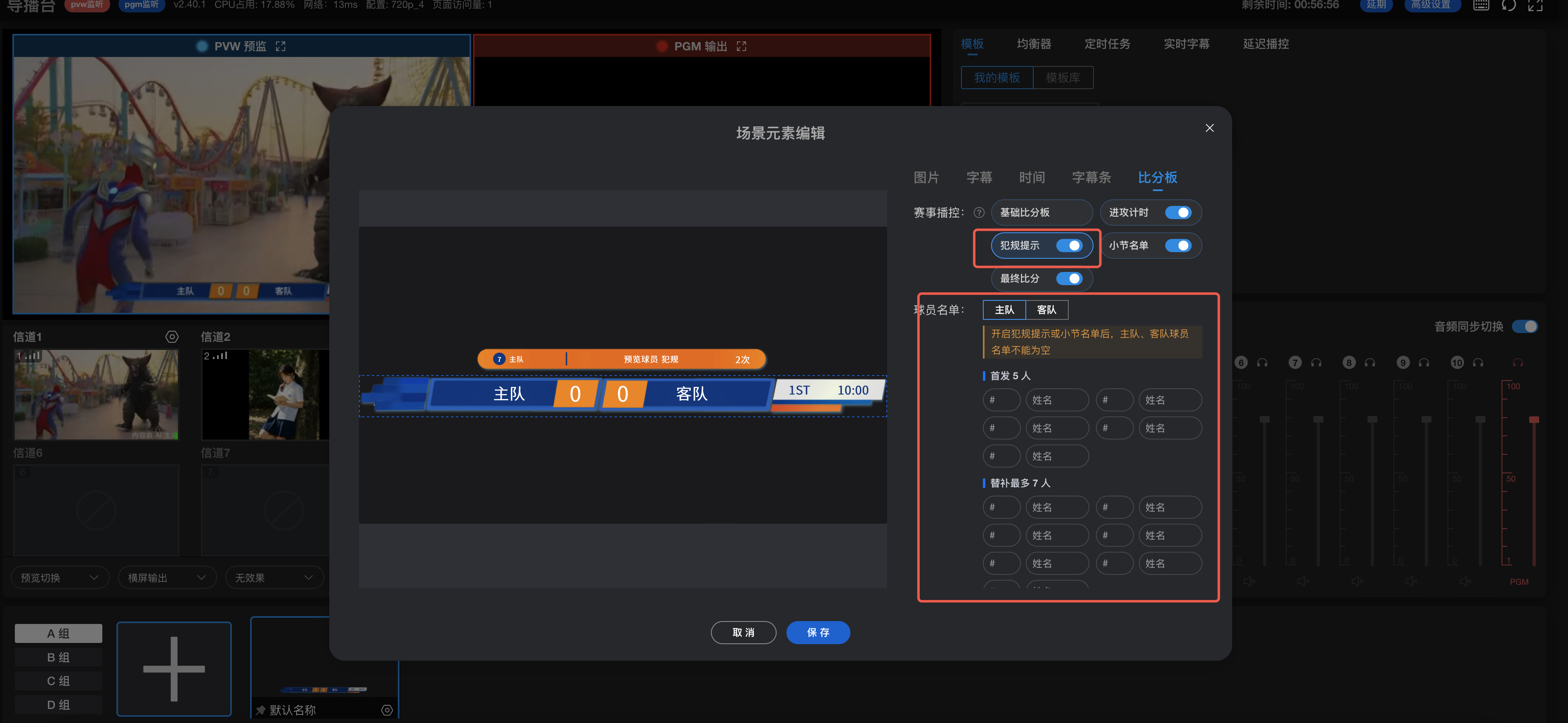The image size is (1568, 723).
Task: Select scene group C 组
Action: [x=59, y=681]
